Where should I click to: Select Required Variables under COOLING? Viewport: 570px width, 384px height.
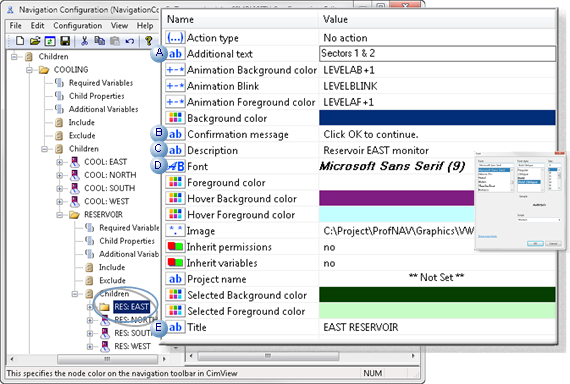[101, 83]
